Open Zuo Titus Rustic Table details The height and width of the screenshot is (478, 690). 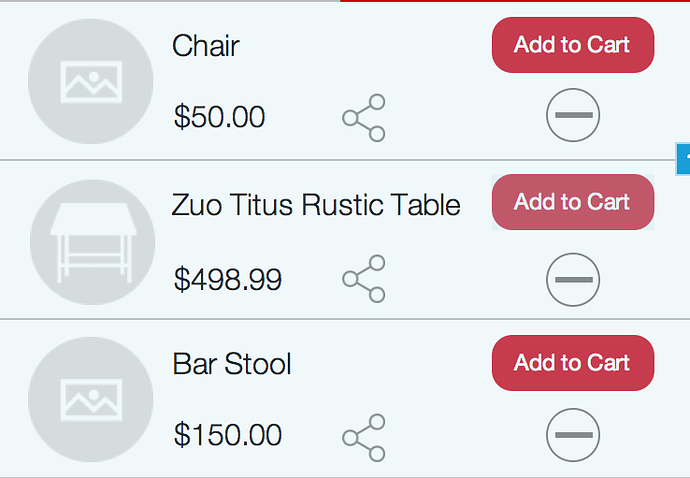coord(316,205)
